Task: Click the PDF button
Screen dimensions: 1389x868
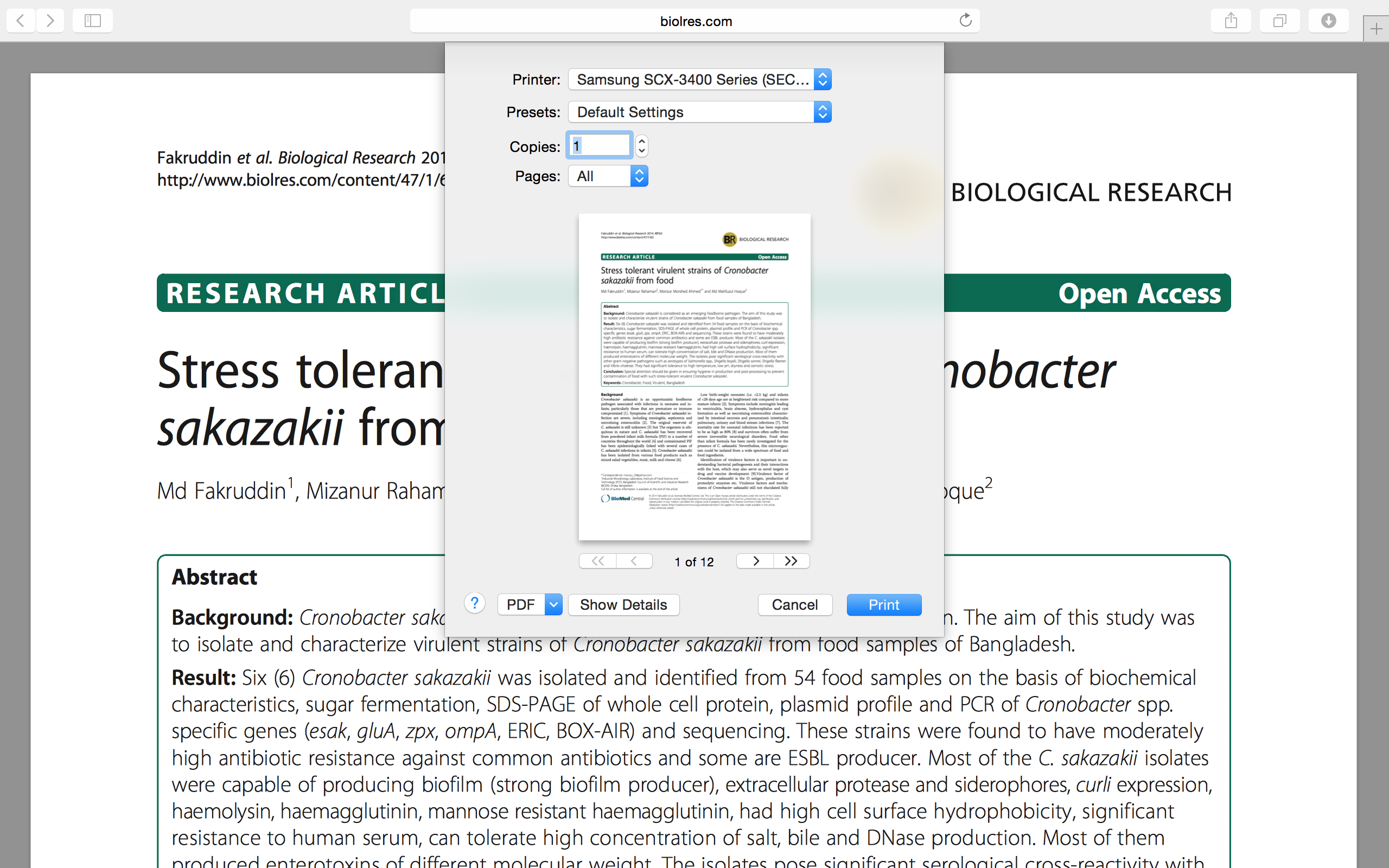Action: click(x=521, y=604)
